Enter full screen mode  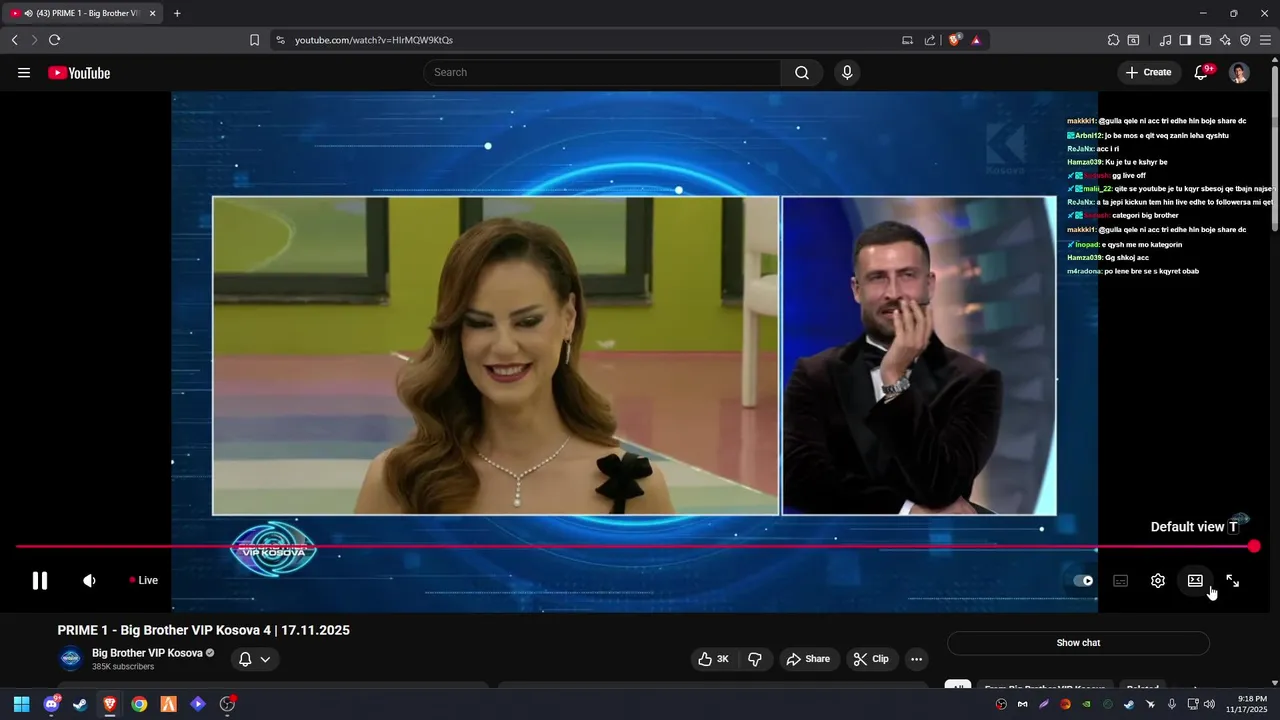coord(1233,580)
